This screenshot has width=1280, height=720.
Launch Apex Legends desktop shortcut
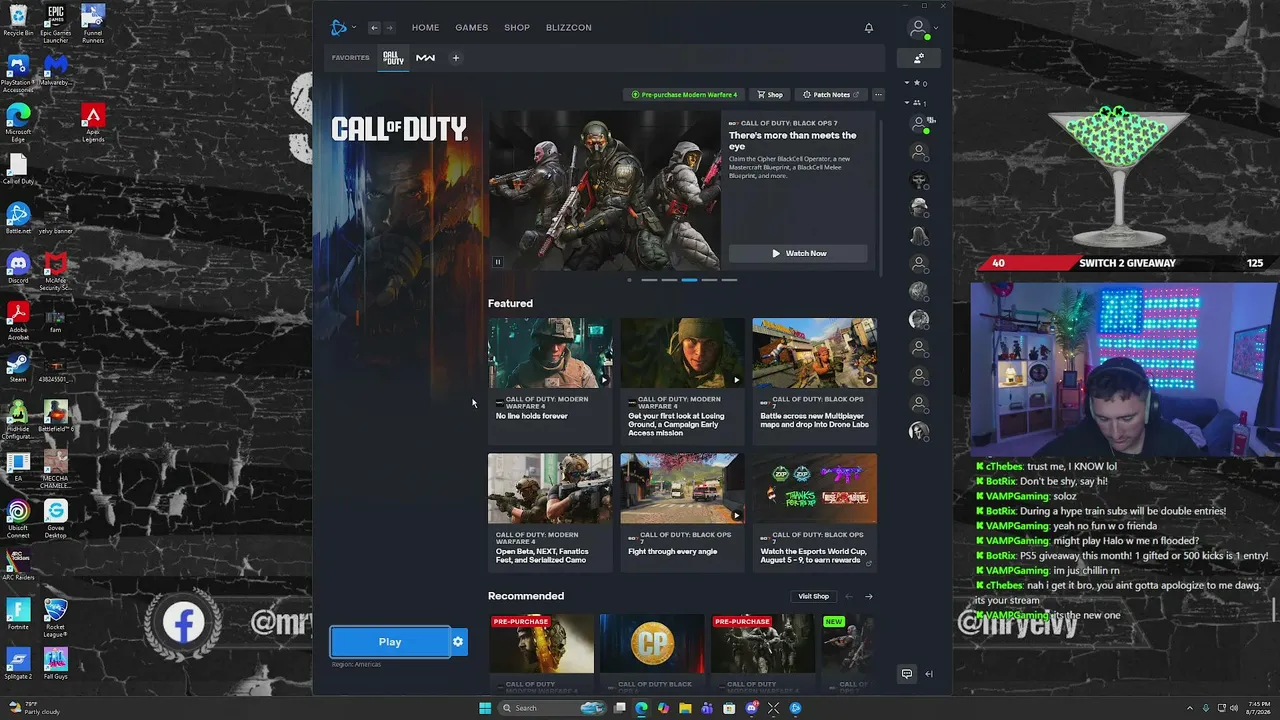tap(93, 124)
